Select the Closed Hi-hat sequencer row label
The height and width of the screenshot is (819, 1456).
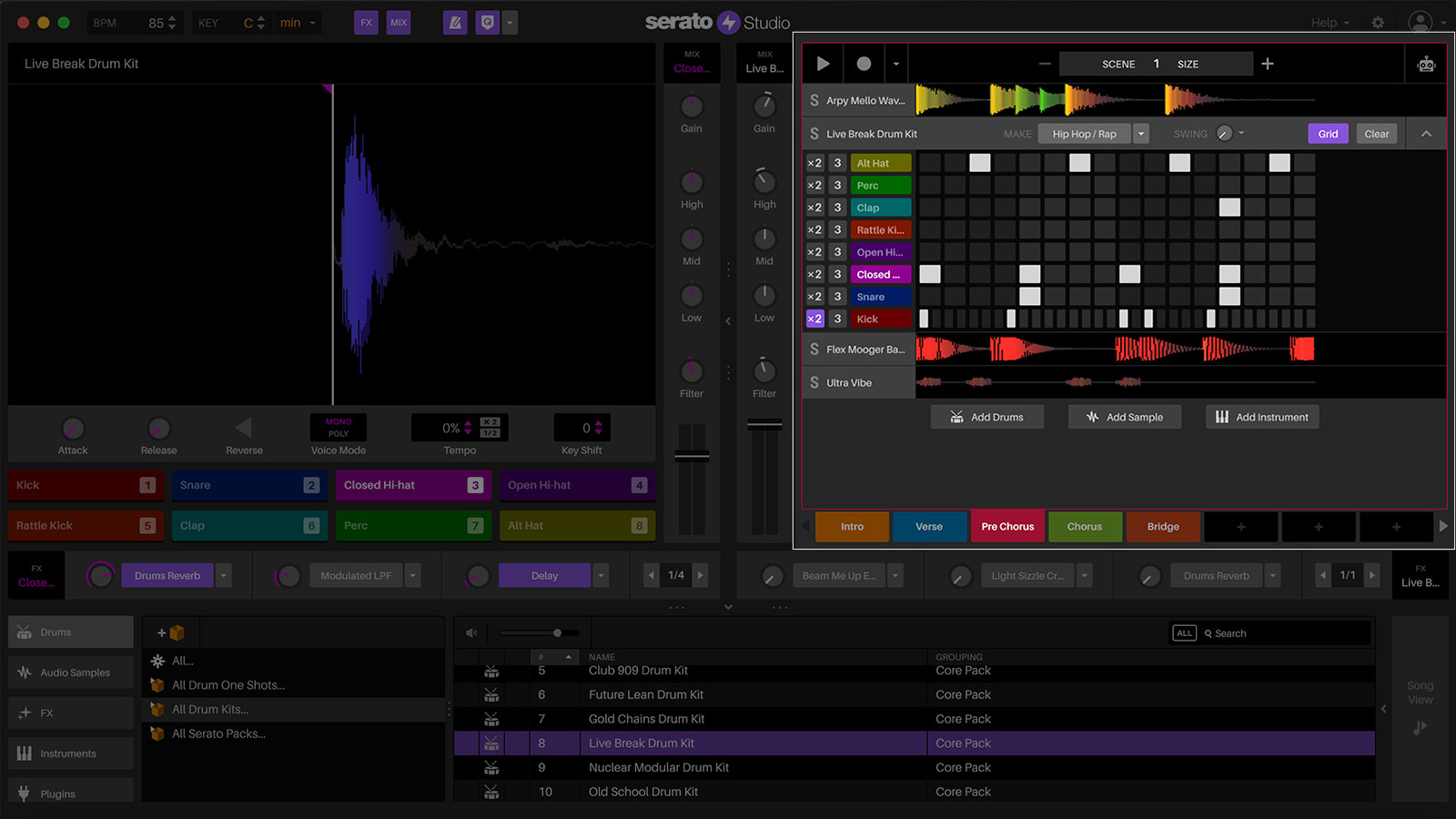click(x=880, y=275)
